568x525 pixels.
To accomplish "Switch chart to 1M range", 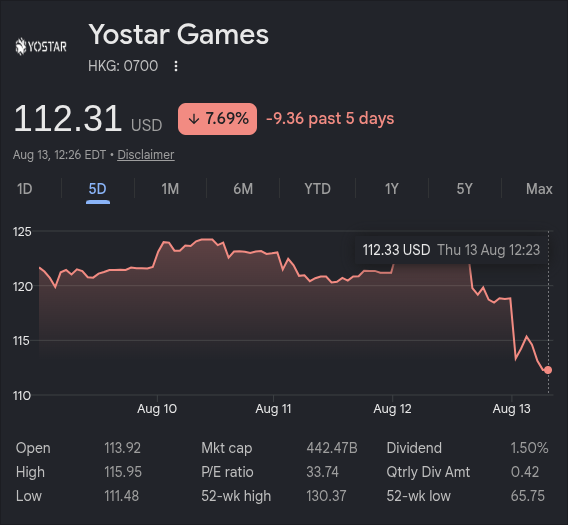I will click(x=170, y=189).
